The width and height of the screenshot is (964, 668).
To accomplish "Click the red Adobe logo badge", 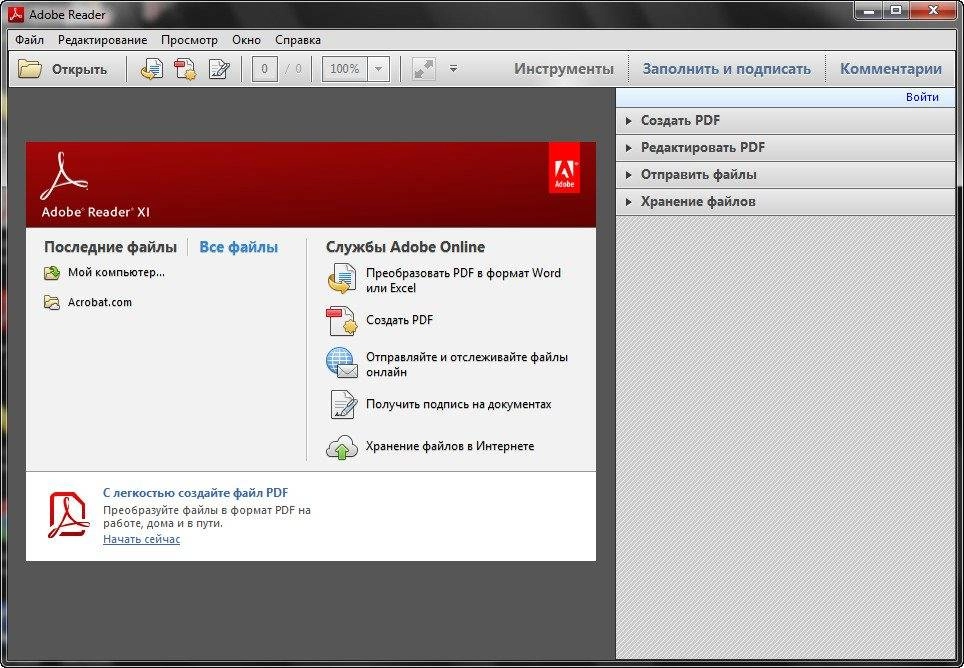I will (564, 168).
